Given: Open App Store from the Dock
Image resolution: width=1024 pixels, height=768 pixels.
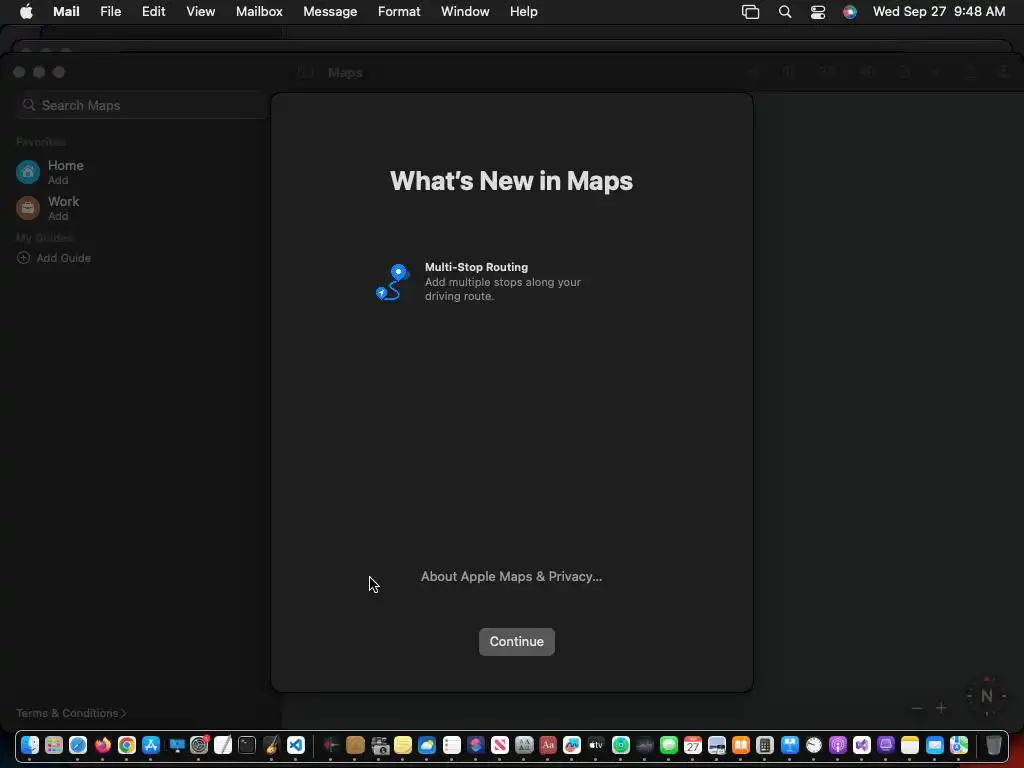Looking at the screenshot, I should click(x=151, y=745).
